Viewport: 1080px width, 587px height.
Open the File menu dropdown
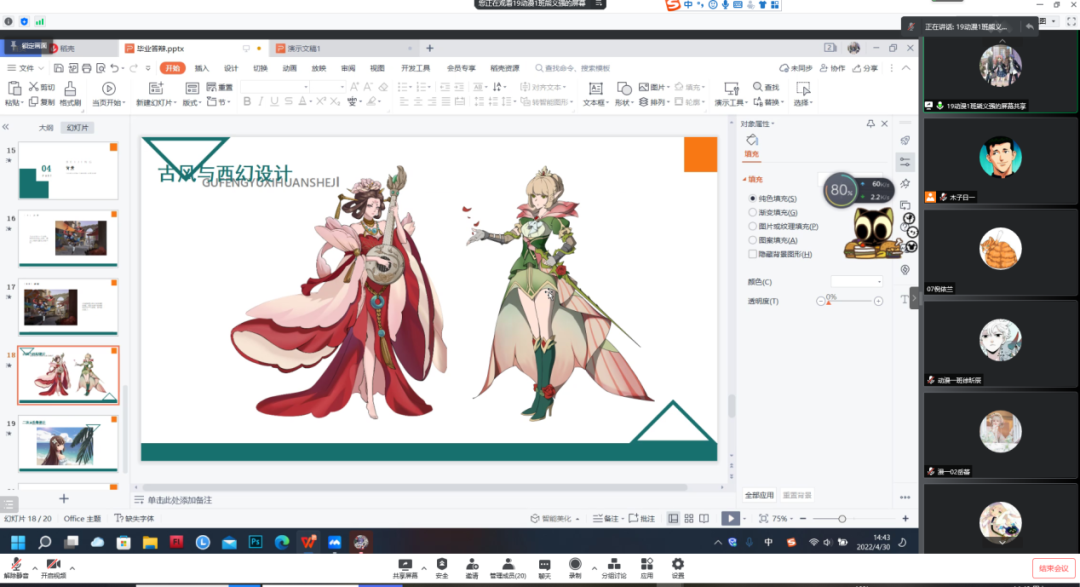point(25,68)
